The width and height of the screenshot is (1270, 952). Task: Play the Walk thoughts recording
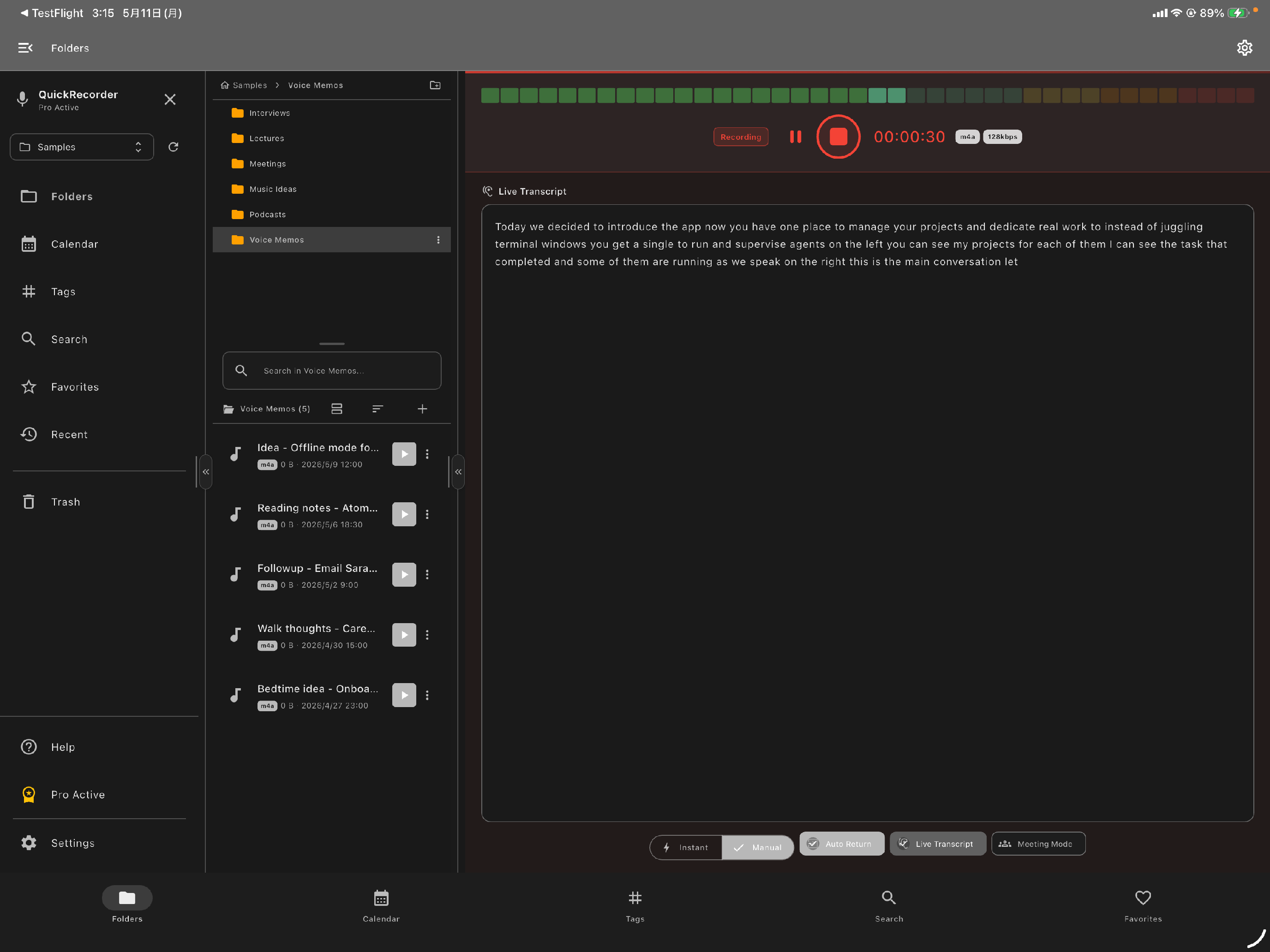(404, 635)
